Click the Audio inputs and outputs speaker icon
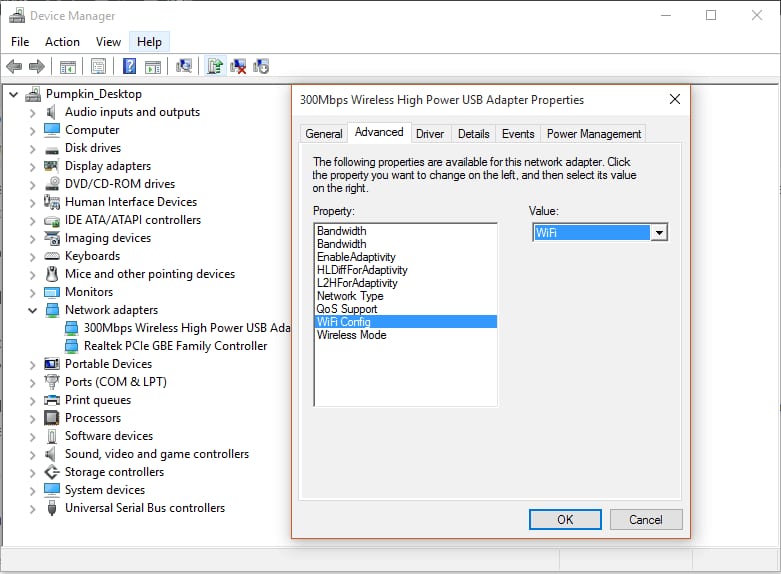781x574 pixels. (x=51, y=112)
